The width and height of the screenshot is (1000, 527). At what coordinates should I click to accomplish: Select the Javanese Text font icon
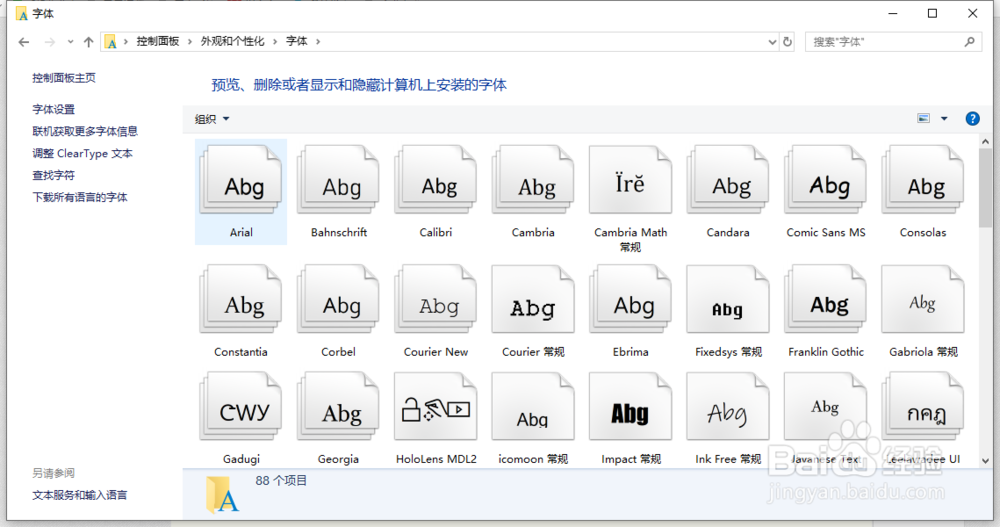(825, 406)
